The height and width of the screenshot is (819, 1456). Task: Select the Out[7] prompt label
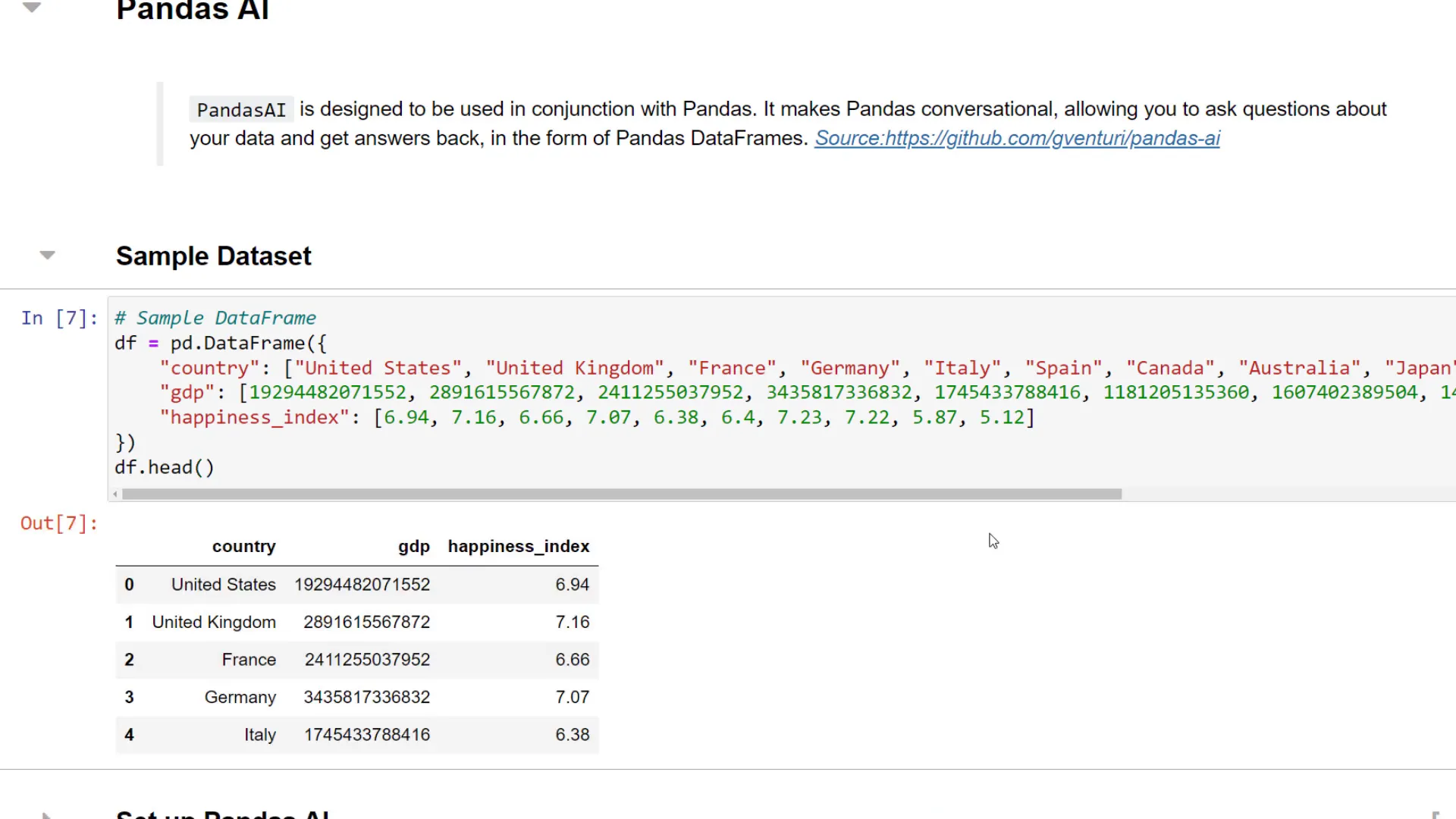pyautogui.click(x=59, y=523)
